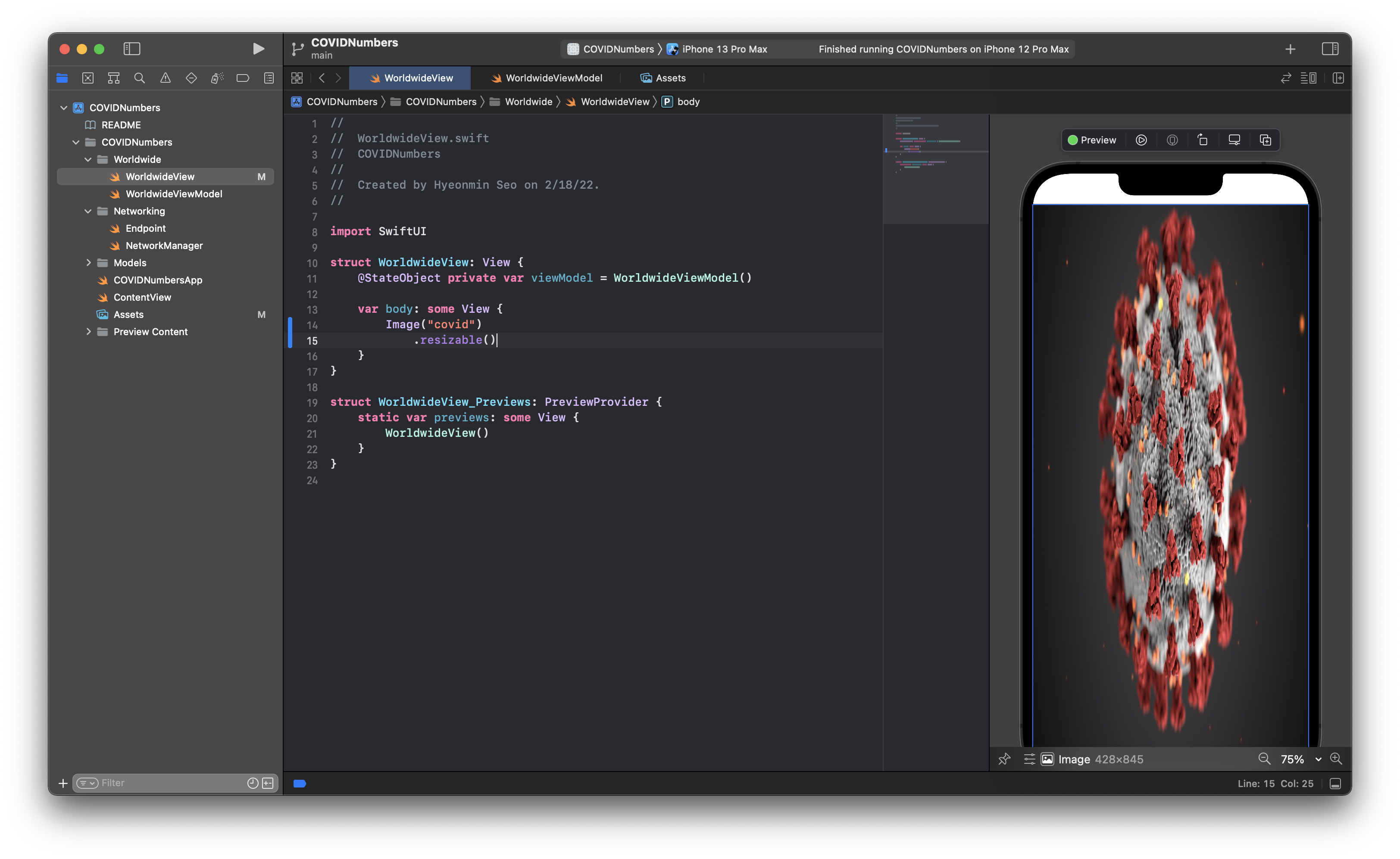Open the Source Control navigator icon

pos(87,78)
